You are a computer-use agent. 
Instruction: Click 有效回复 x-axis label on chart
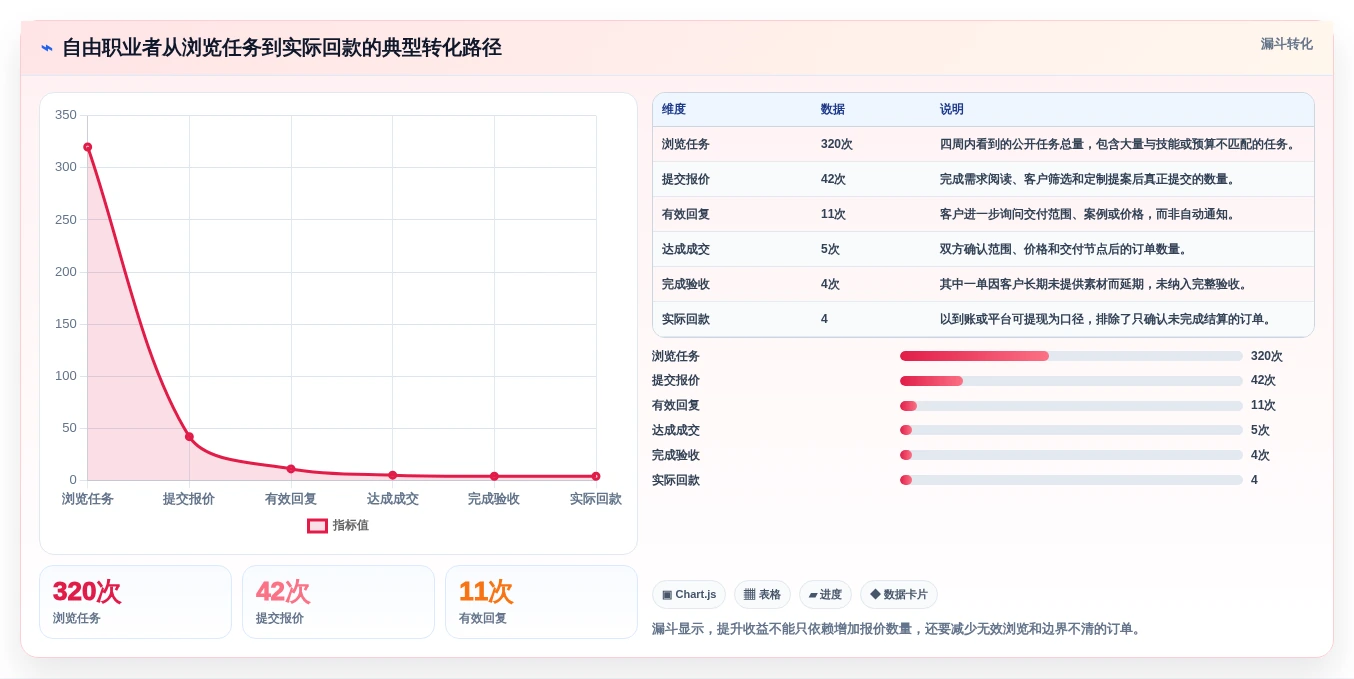[291, 499]
